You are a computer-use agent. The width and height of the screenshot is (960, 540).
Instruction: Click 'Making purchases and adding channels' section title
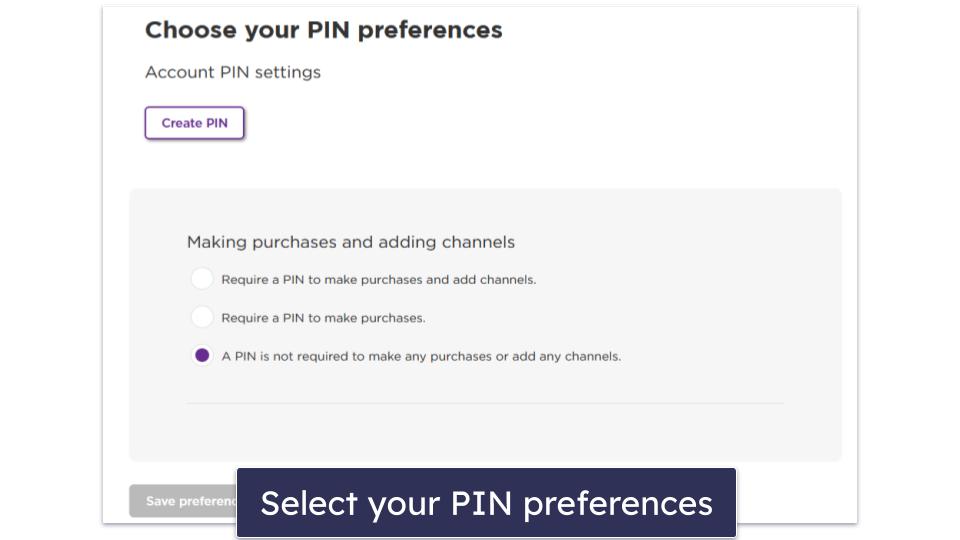click(350, 242)
